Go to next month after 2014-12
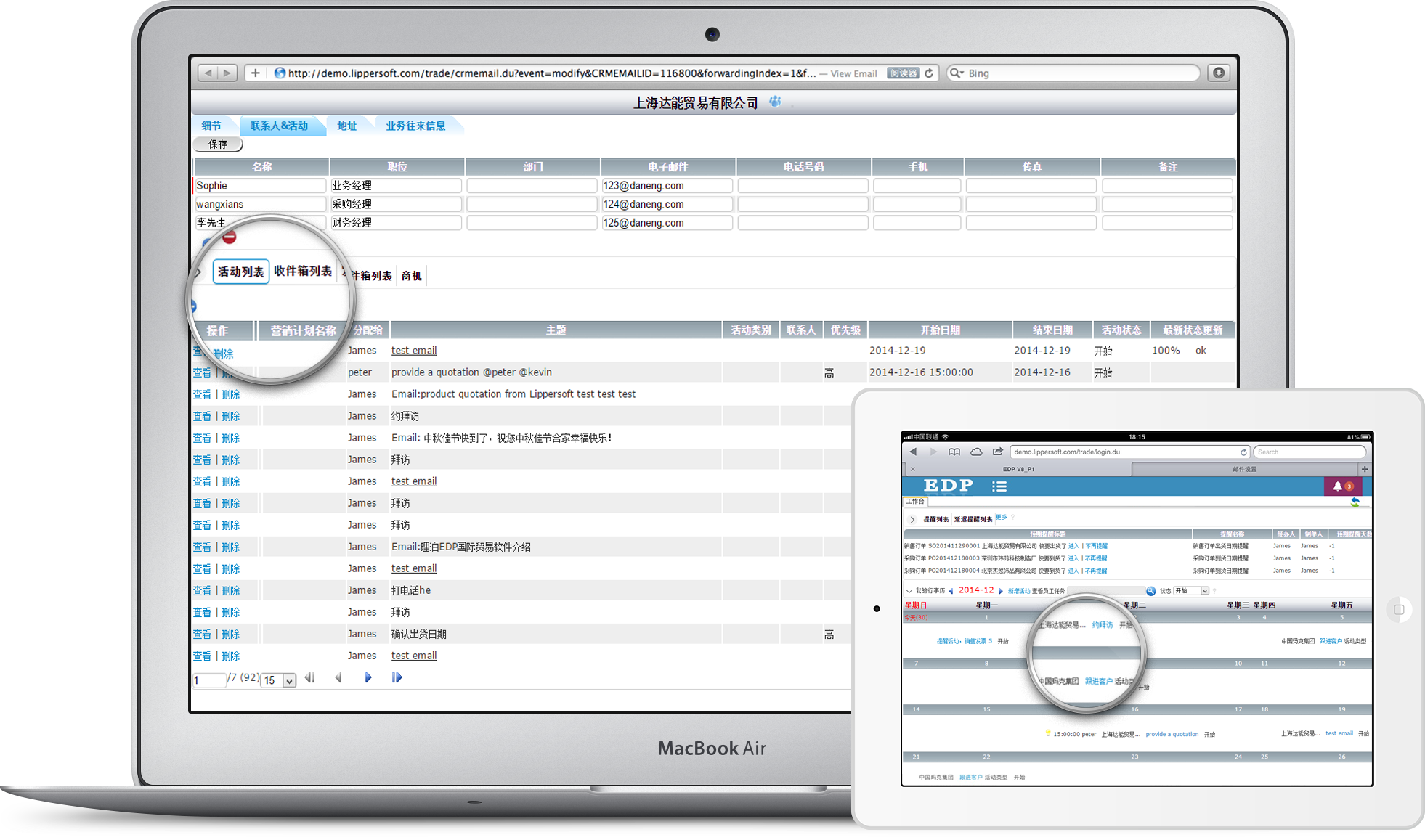Viewport: 1425px width, 840px height. (1001, 591)
